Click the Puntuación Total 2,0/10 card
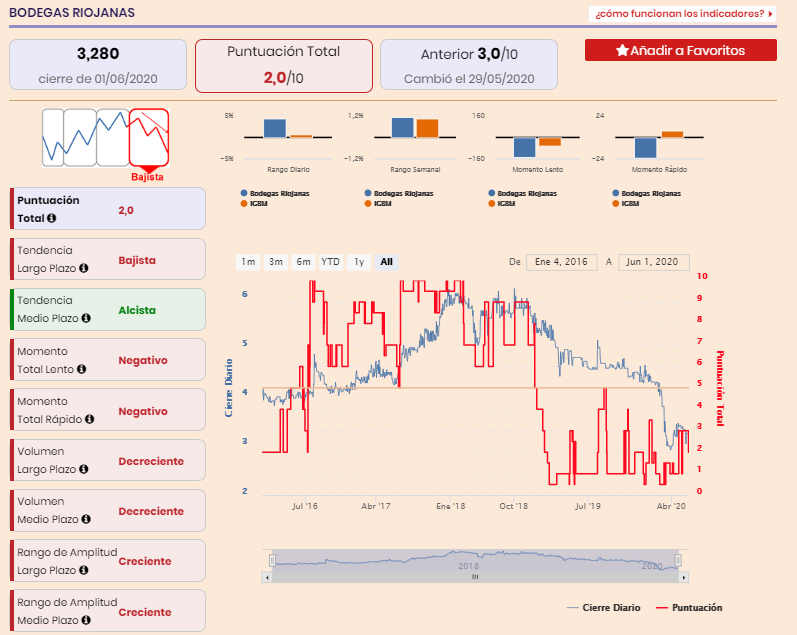797x635 pixels. point(284,66)
